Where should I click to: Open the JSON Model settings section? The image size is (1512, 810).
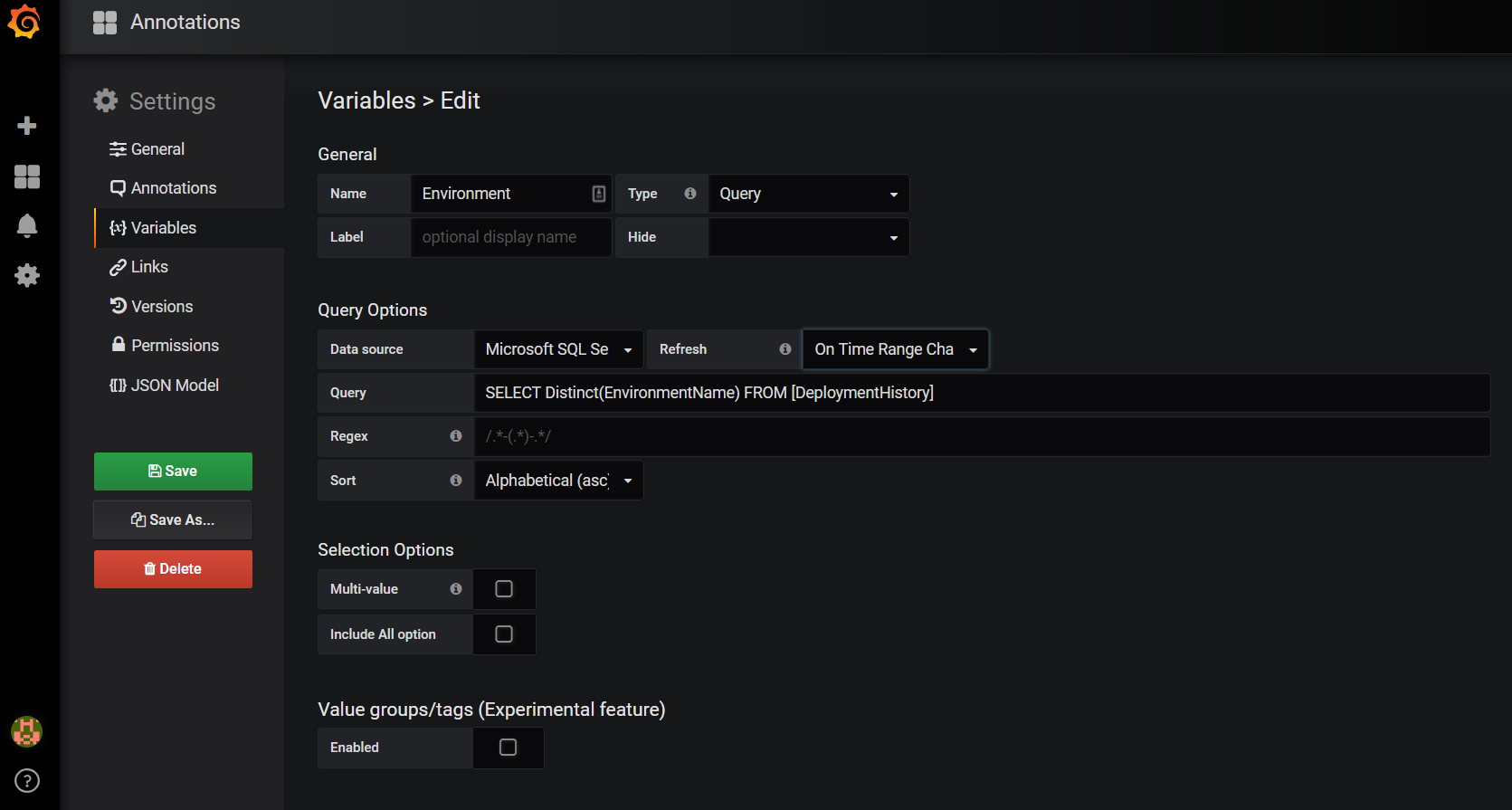[174, 386]
